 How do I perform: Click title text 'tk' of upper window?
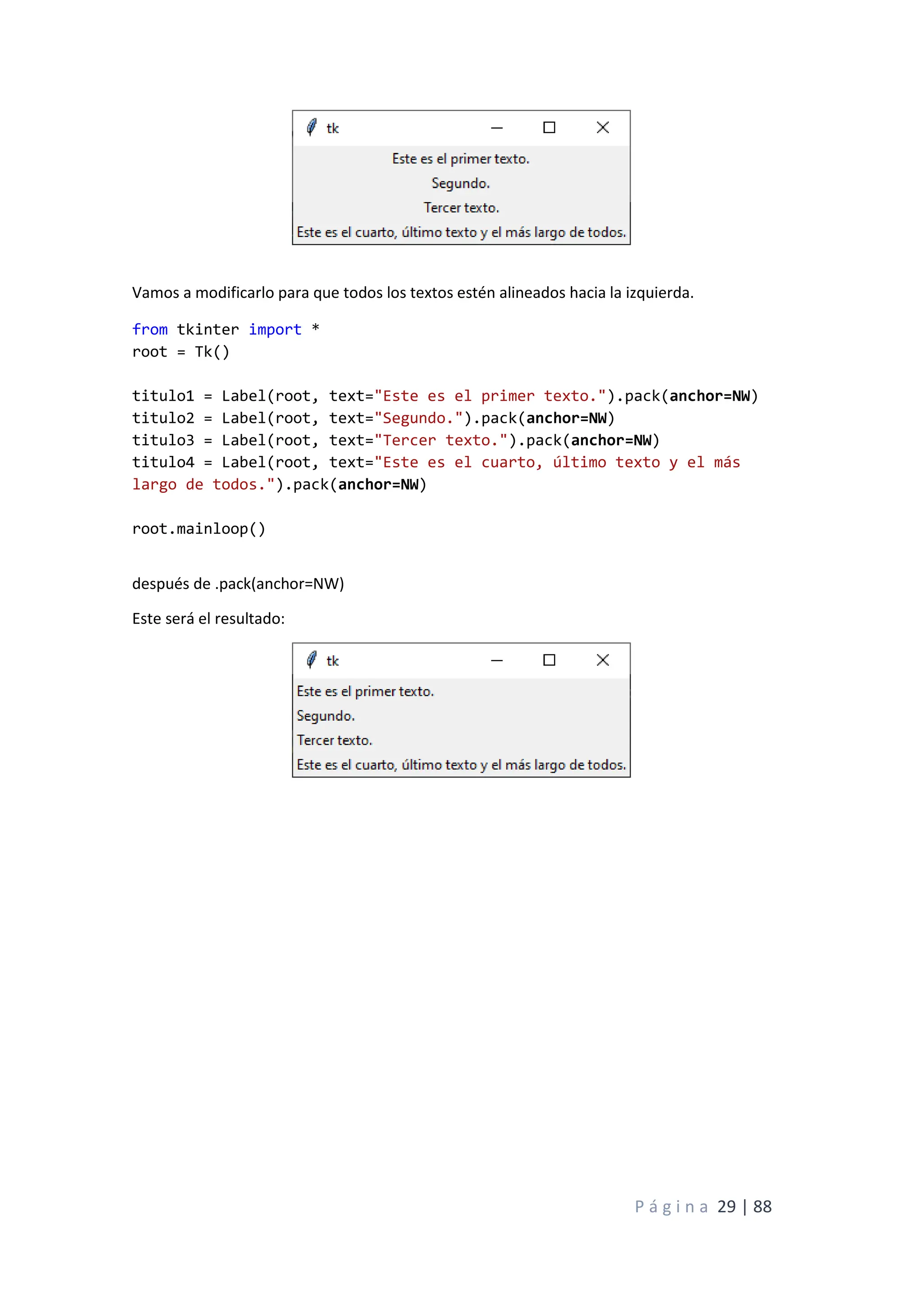pos(332,128)
